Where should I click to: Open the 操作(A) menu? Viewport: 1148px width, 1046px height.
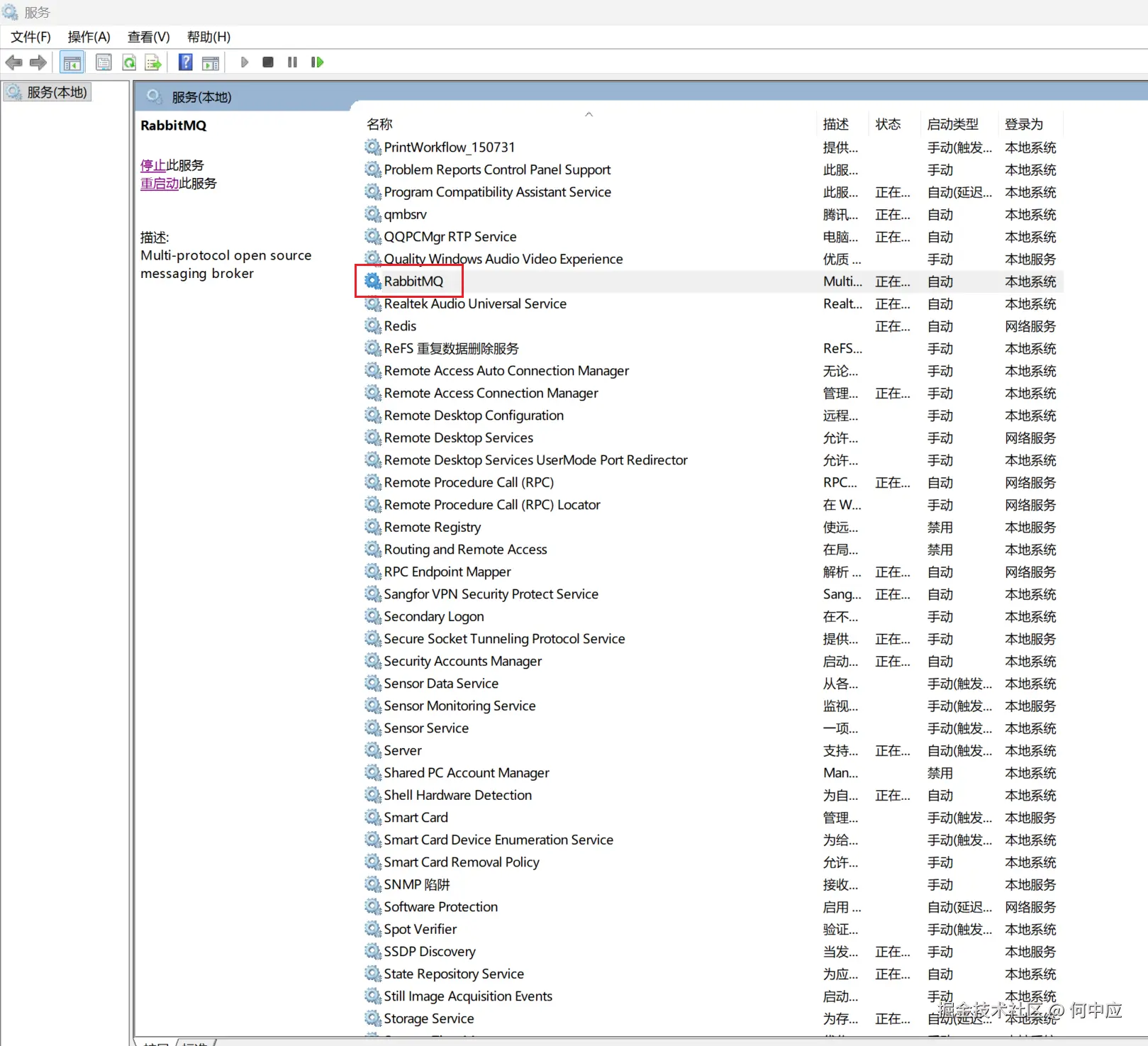[89, 37]
